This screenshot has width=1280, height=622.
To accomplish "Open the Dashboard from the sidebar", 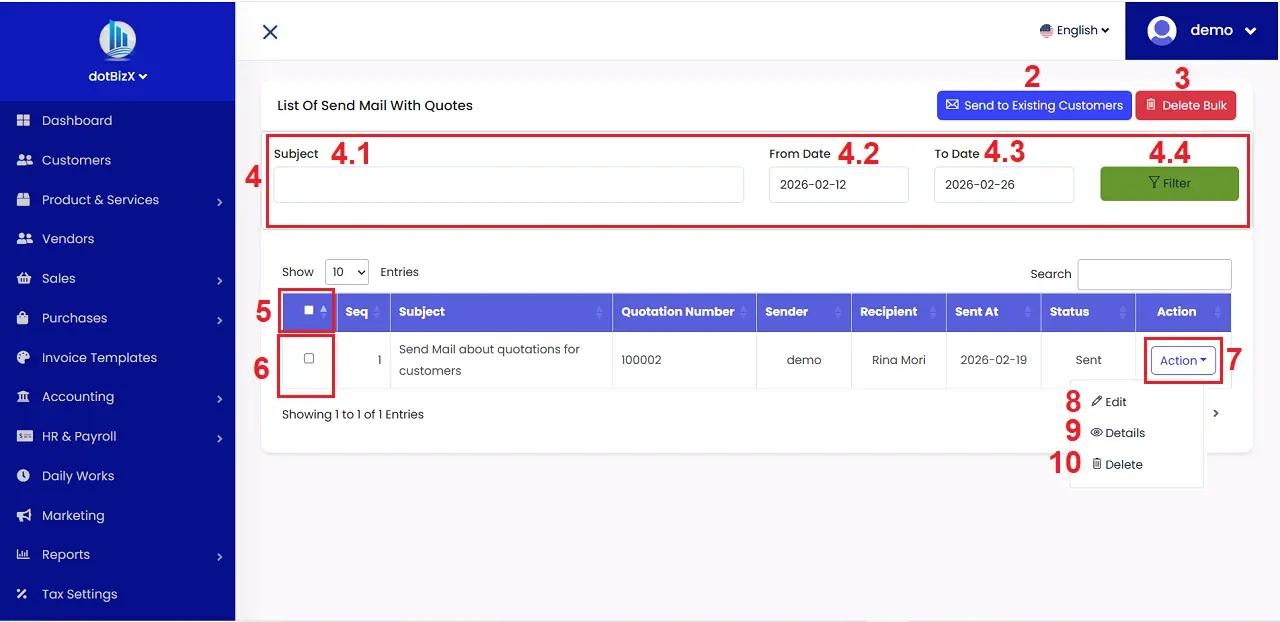I will pyautogui.click(x=79, y=120).
